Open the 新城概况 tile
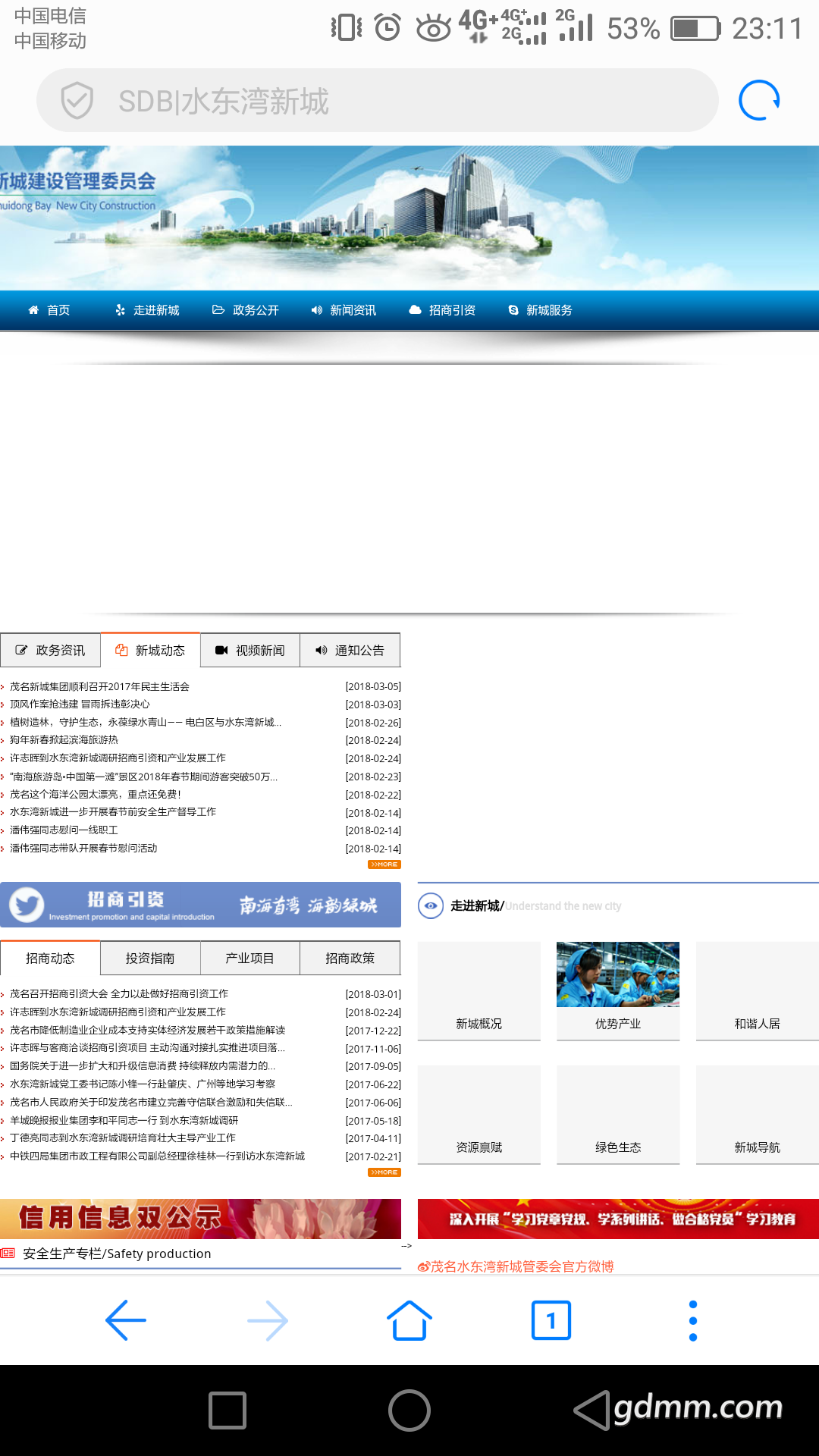The width and height of the screenshot is (819, 1456). click(x=479, y=991)
